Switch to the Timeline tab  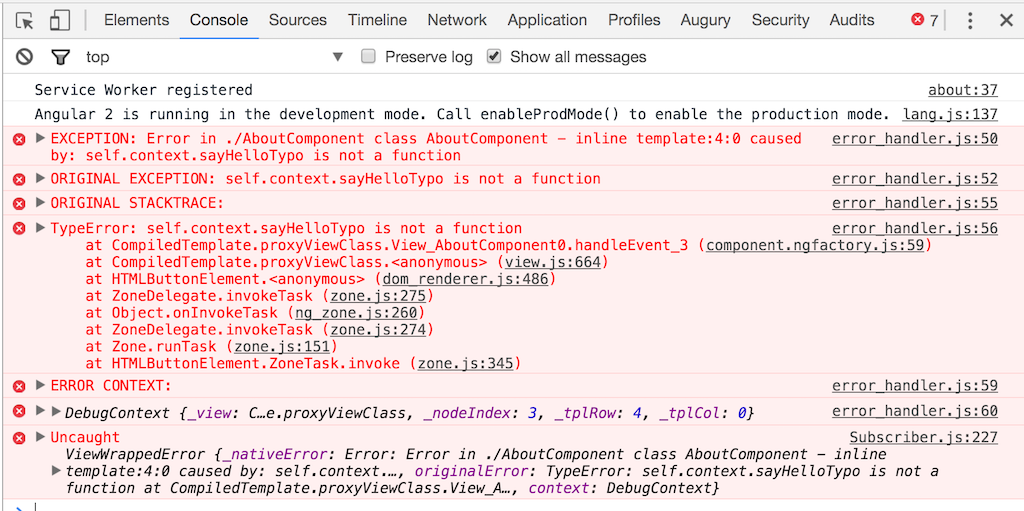coord(377,20)
